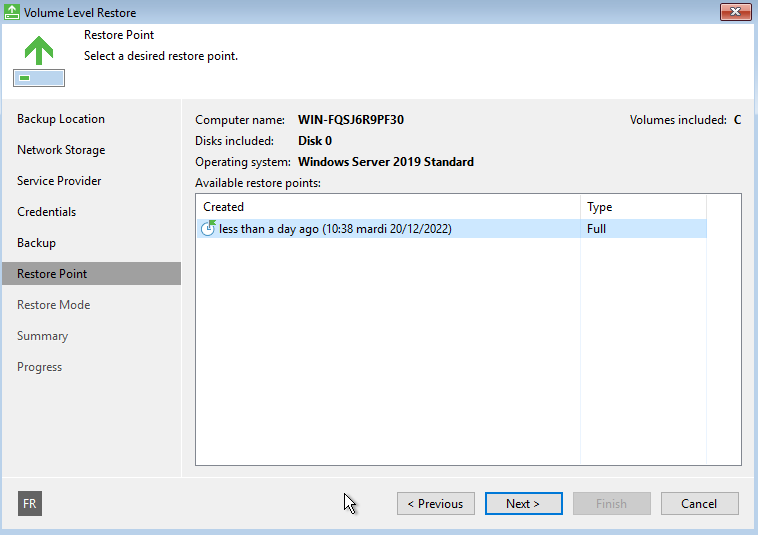Click the green upload arrow wizard icon

tap(39, 61)
